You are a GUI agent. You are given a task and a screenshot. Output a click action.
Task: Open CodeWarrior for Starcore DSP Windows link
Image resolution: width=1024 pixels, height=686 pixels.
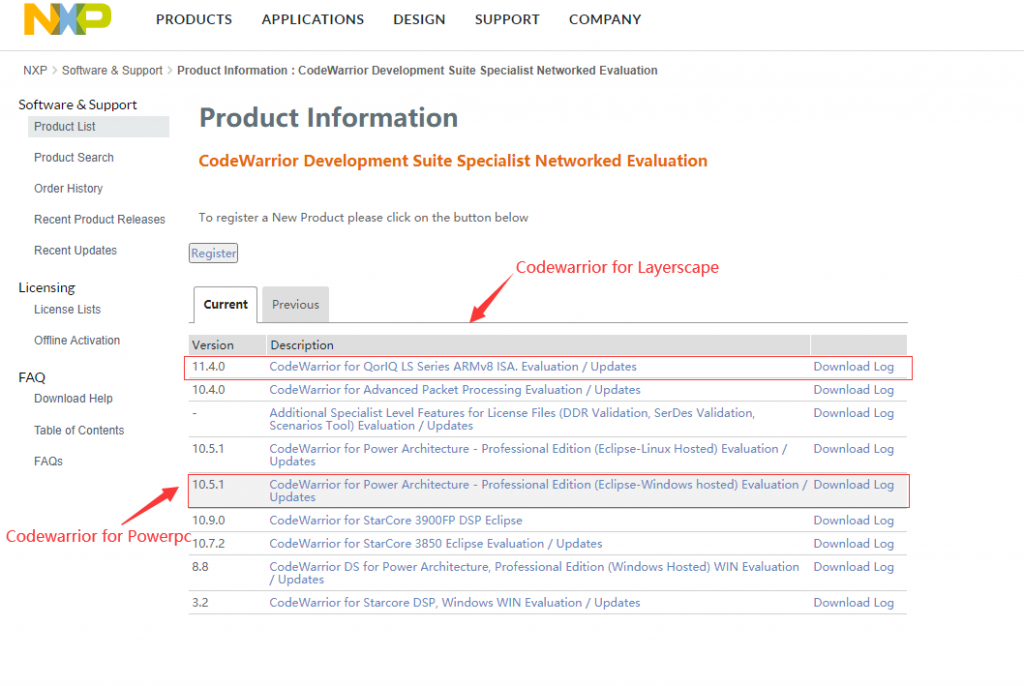[455, 602]
